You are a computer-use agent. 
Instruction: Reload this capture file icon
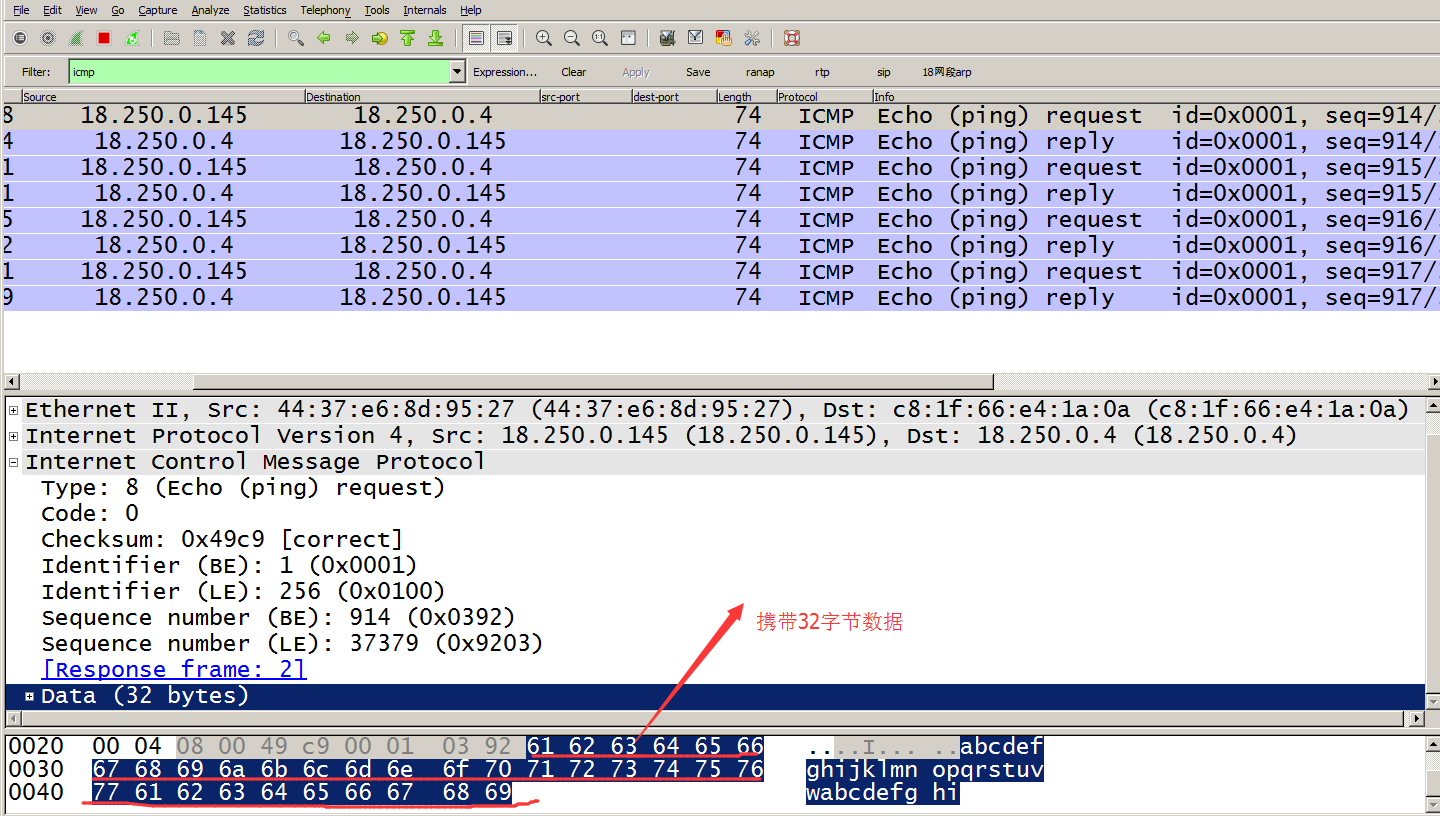point(256,38)
